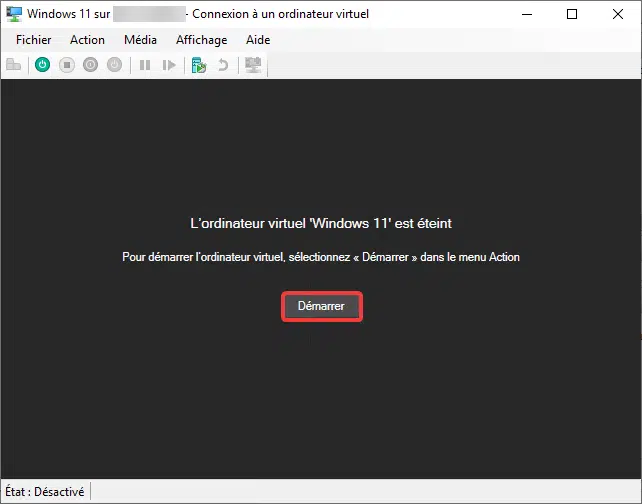Click 'État : Désactivé' in status bar
This screenshot has height=504, width=642.
(x=44, y=491)
